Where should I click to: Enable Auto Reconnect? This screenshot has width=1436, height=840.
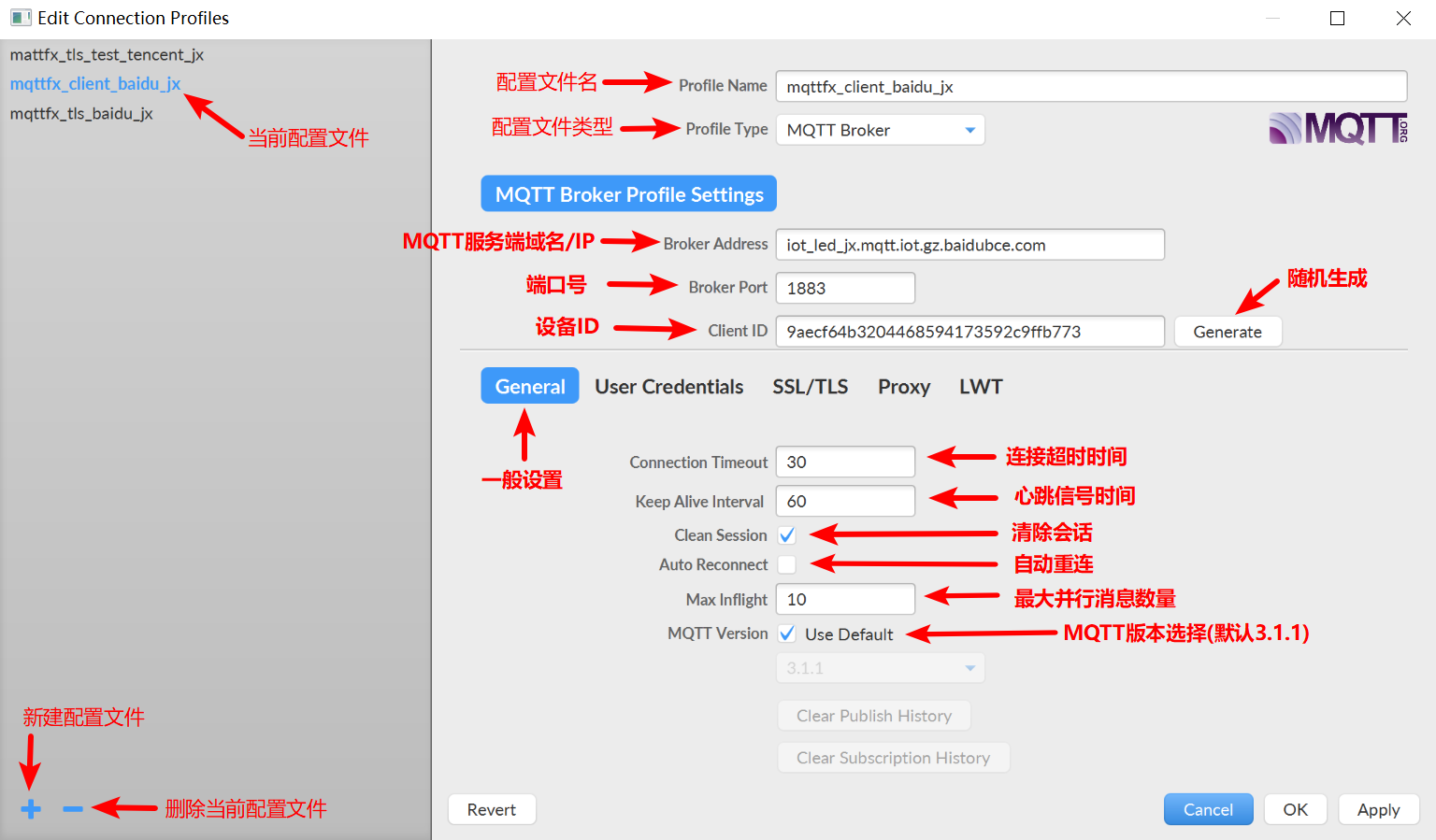pyautogui.click(x=786, y=564)
